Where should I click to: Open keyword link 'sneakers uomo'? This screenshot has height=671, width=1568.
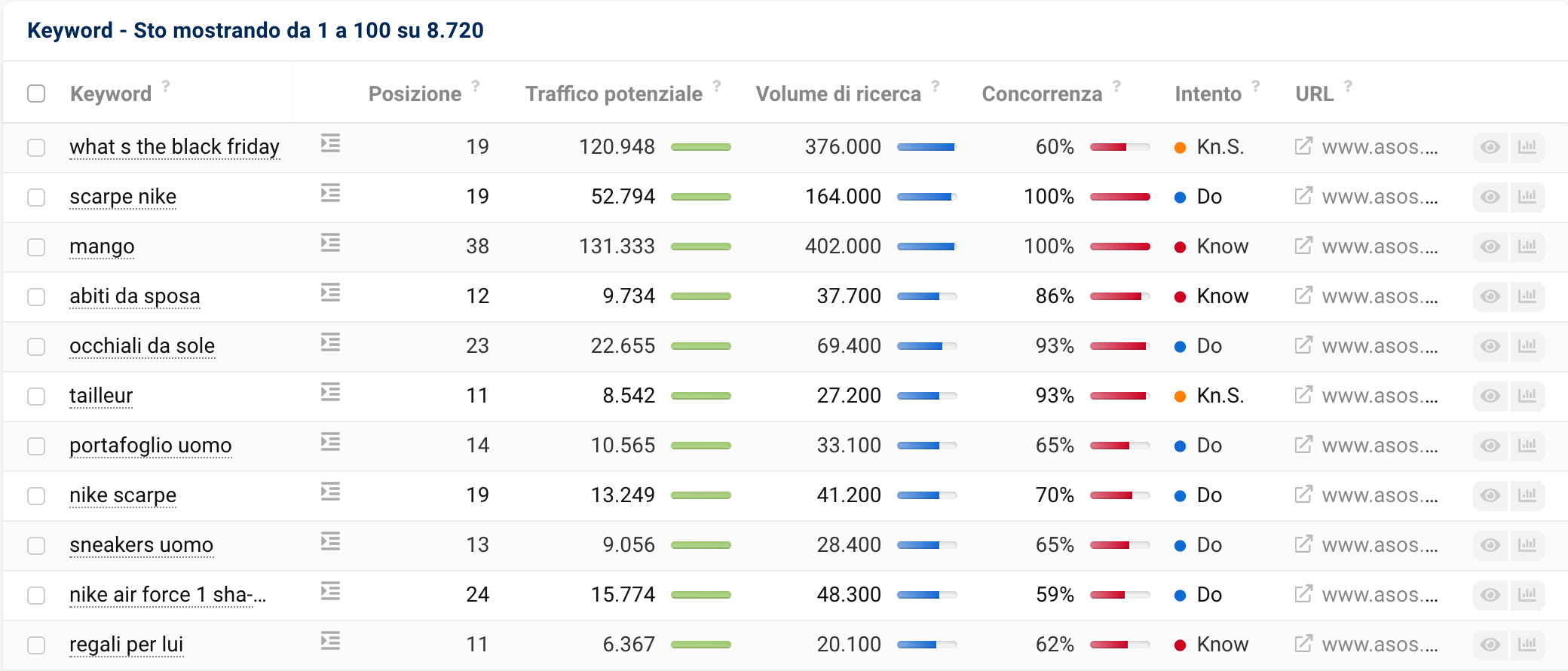142,544
